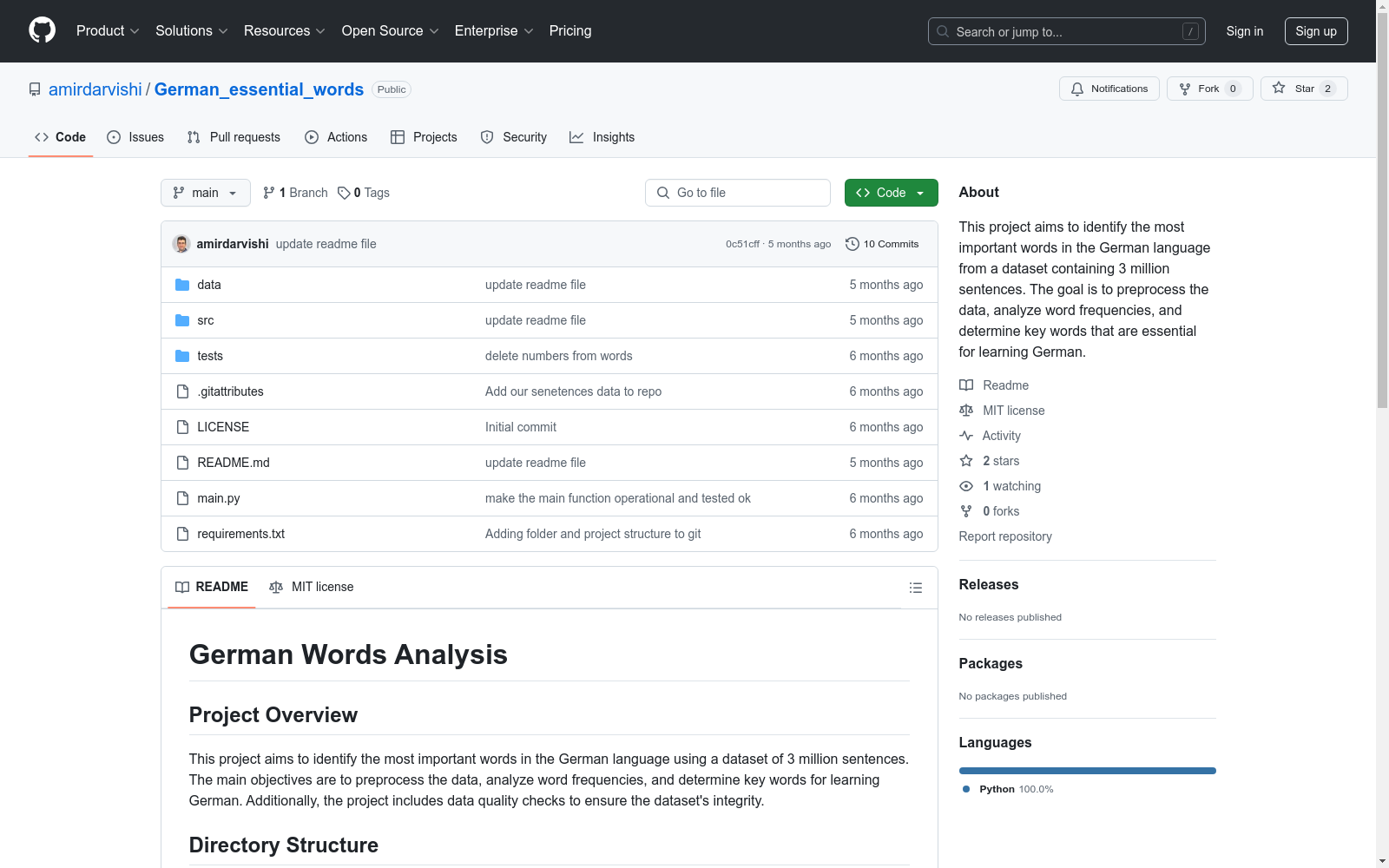1389x868 pixels.
Task: Click the fork icon in Fork button
Action: coord(1185,89)
